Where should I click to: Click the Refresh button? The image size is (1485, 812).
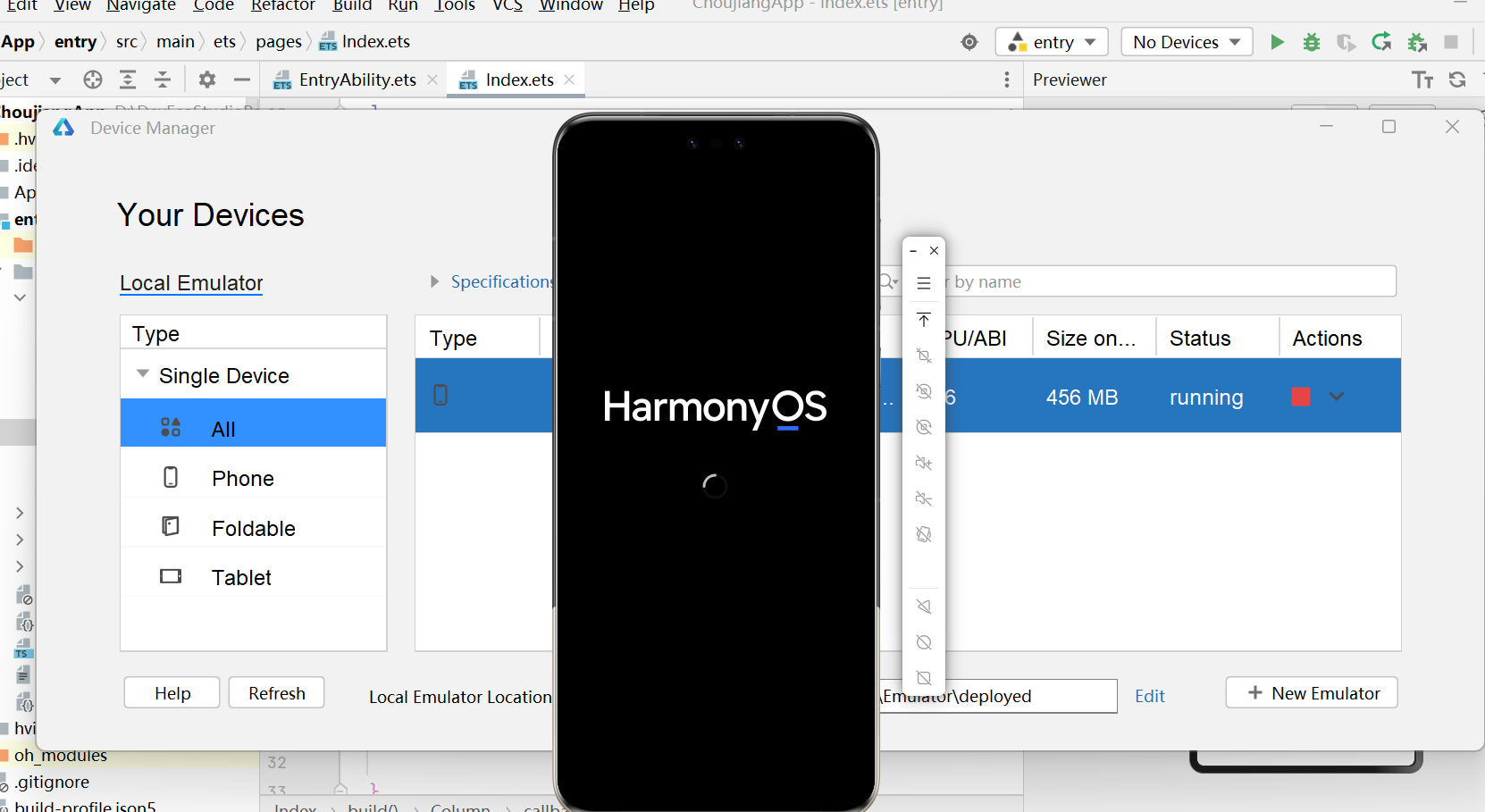(276, 693)
